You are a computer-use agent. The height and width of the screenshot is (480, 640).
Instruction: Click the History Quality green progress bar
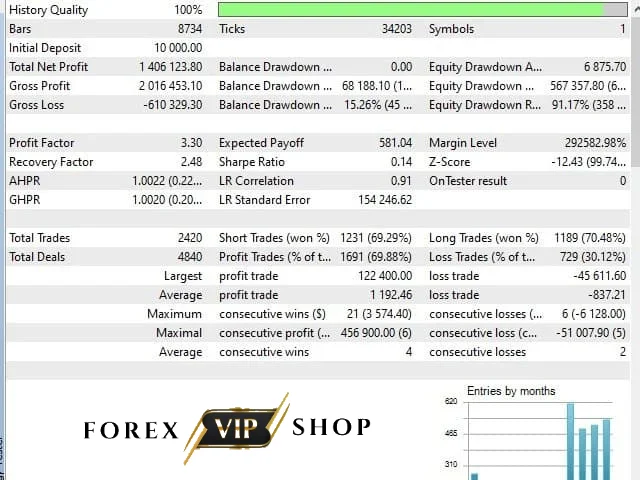[x=422, y=9]
